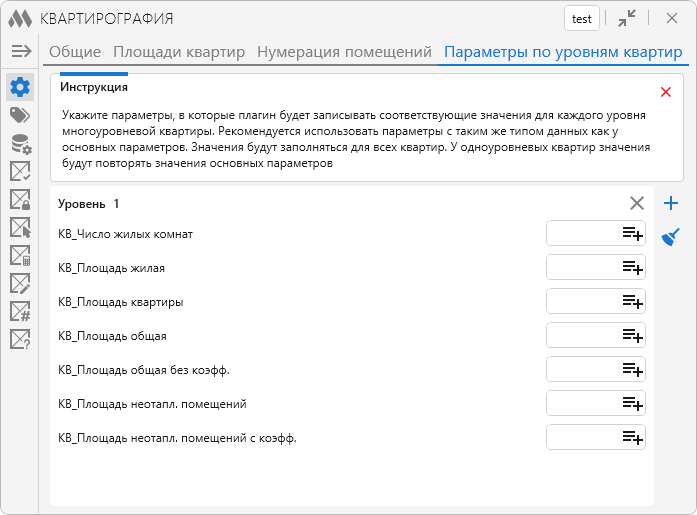Select the room with hash sidebar icon
The image size is (697, 515).
(x=20, y=312)
